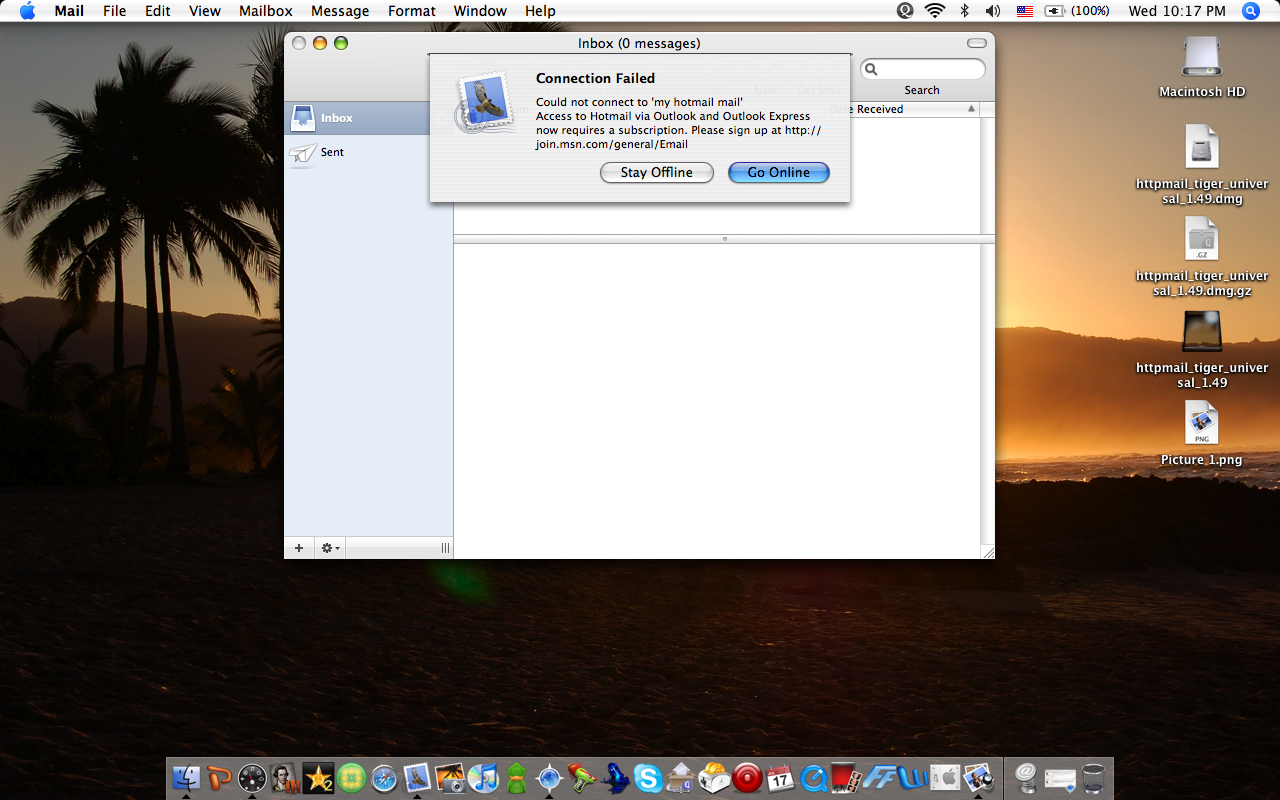Open the blue compass app in the Dock
Screen dimensions: 1280x800
coord(549,778)
